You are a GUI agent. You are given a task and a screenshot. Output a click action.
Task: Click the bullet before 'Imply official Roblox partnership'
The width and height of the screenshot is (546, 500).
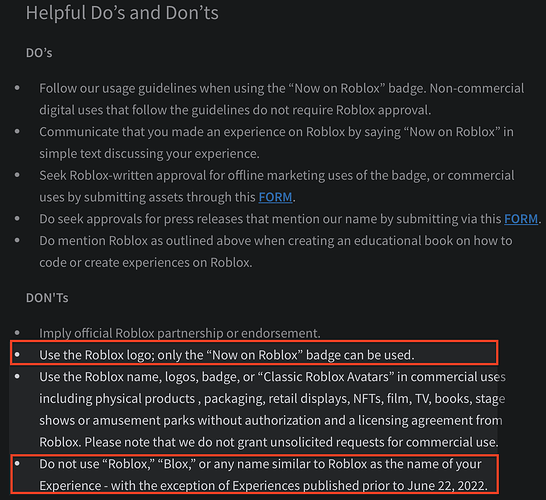[x=17, y=333]
